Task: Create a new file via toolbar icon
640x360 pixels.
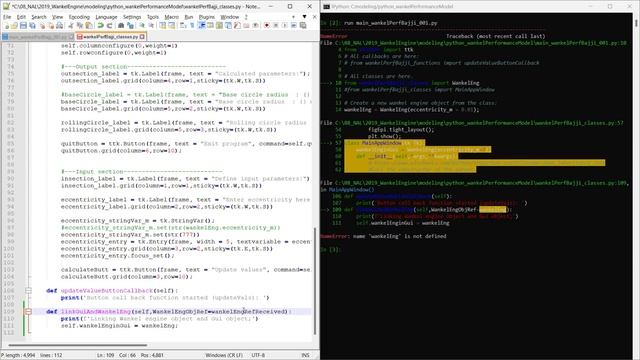Action: point(7,25)
